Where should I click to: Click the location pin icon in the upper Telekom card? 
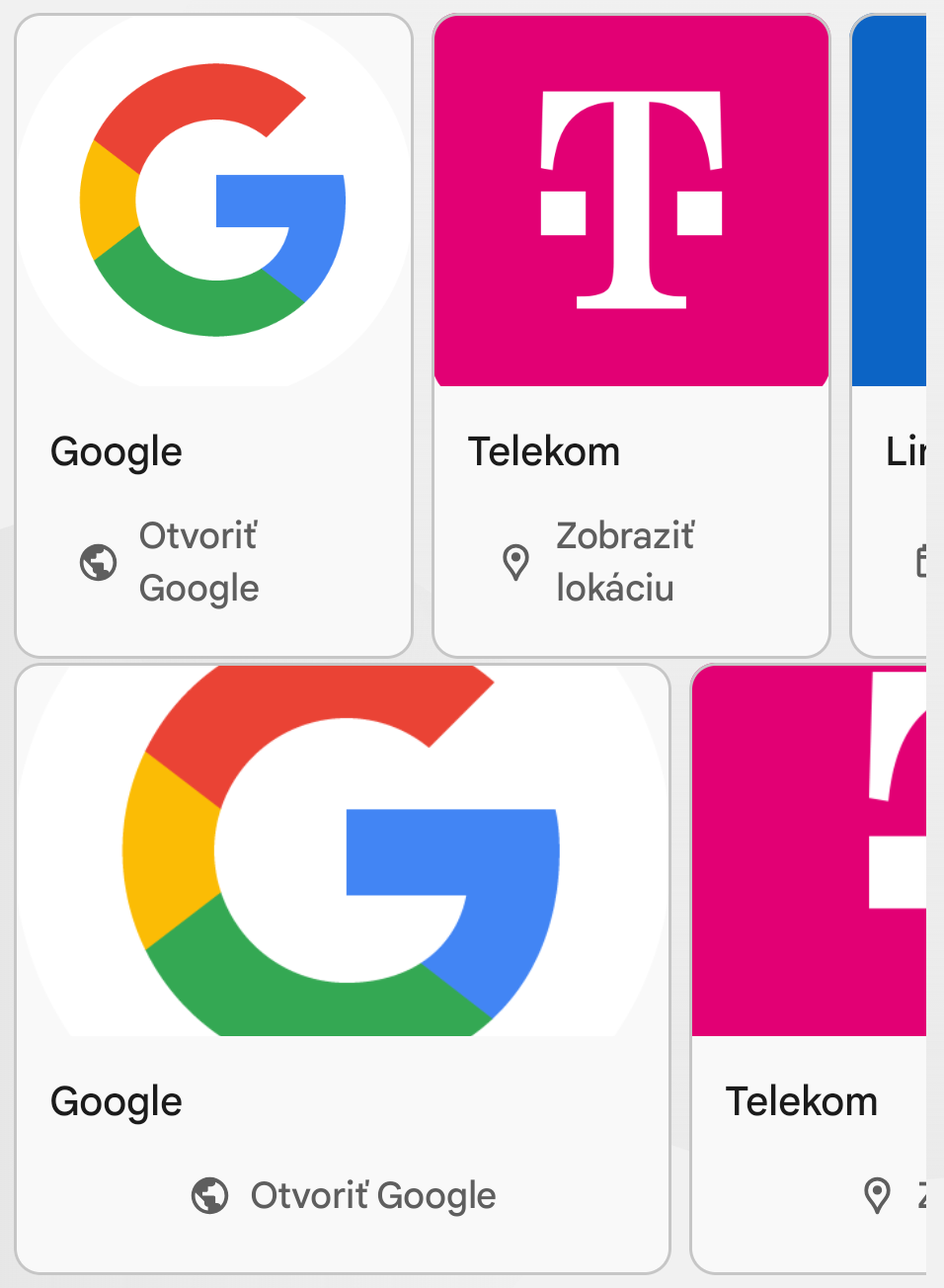(x=515, y=562)
